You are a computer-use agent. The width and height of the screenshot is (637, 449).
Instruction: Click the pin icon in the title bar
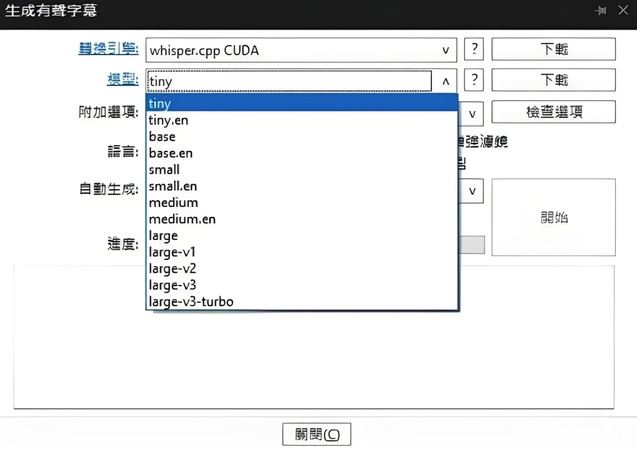point(600,10)
